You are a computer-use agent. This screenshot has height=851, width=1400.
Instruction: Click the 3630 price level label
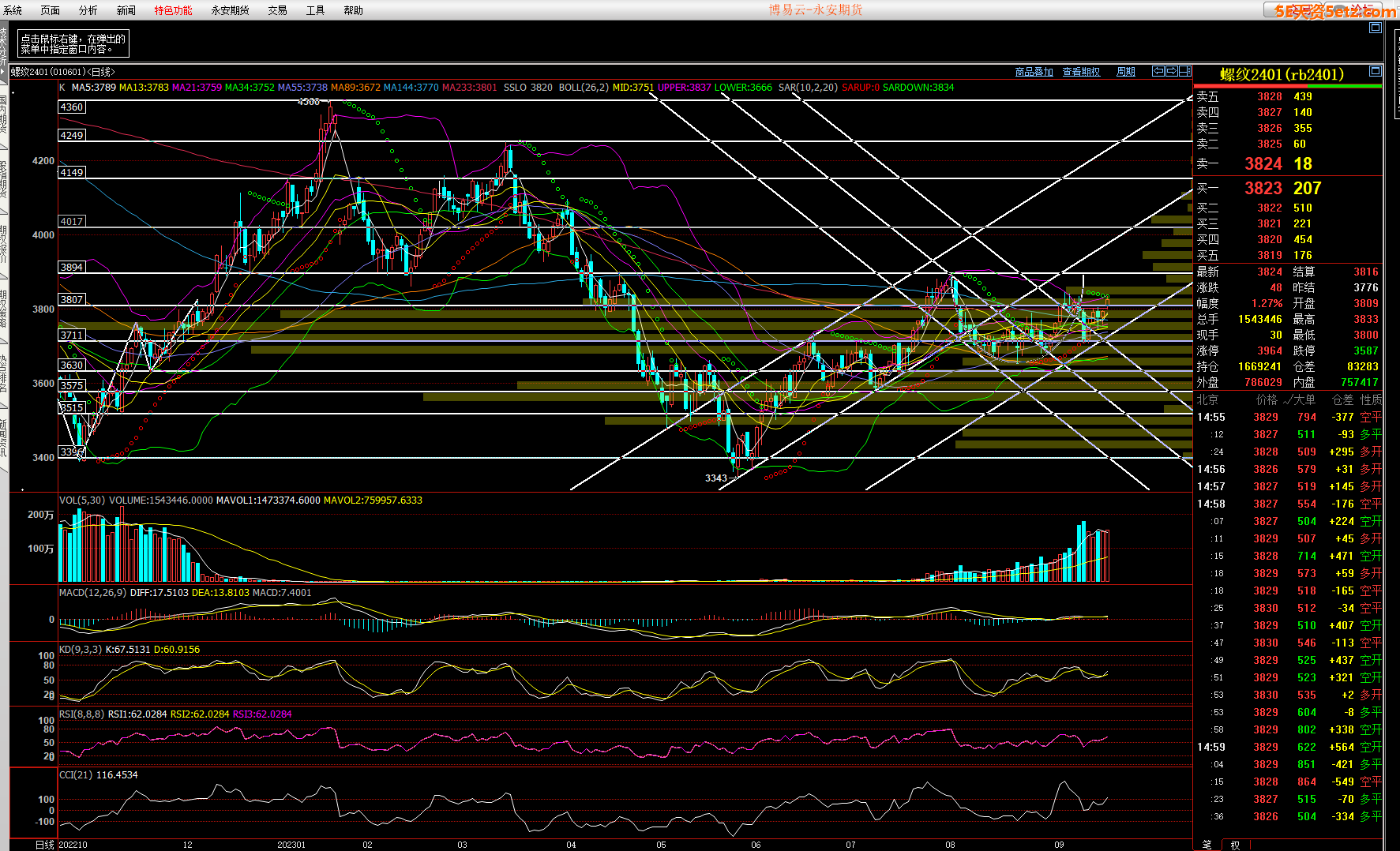click(72, 365)
